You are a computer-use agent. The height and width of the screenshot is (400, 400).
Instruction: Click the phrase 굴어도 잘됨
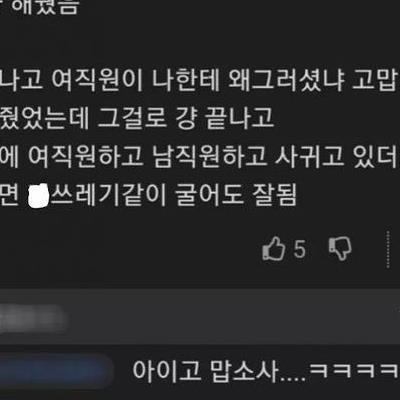pos(235,195)
